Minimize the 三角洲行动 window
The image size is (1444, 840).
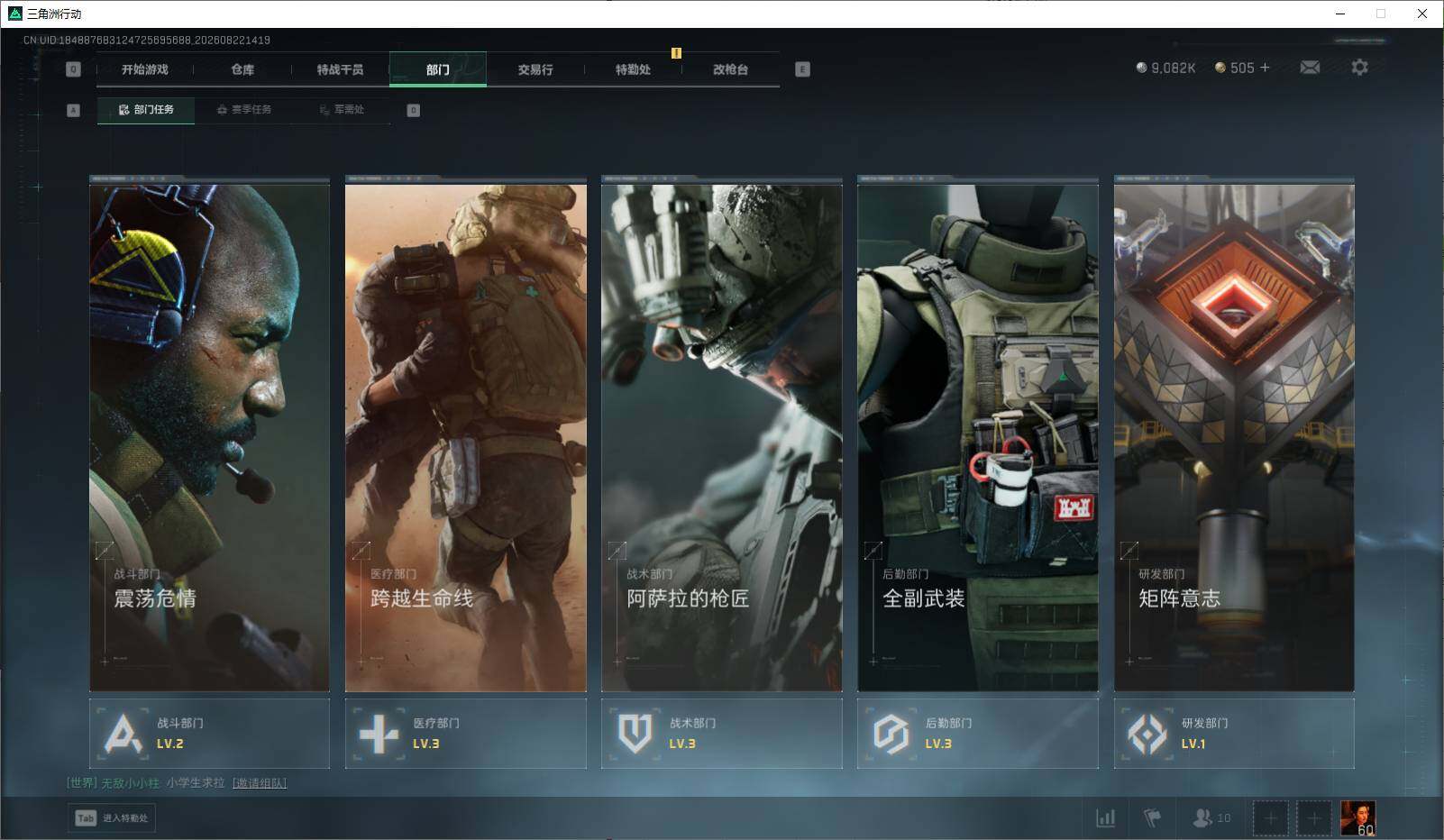point(1340,14)
